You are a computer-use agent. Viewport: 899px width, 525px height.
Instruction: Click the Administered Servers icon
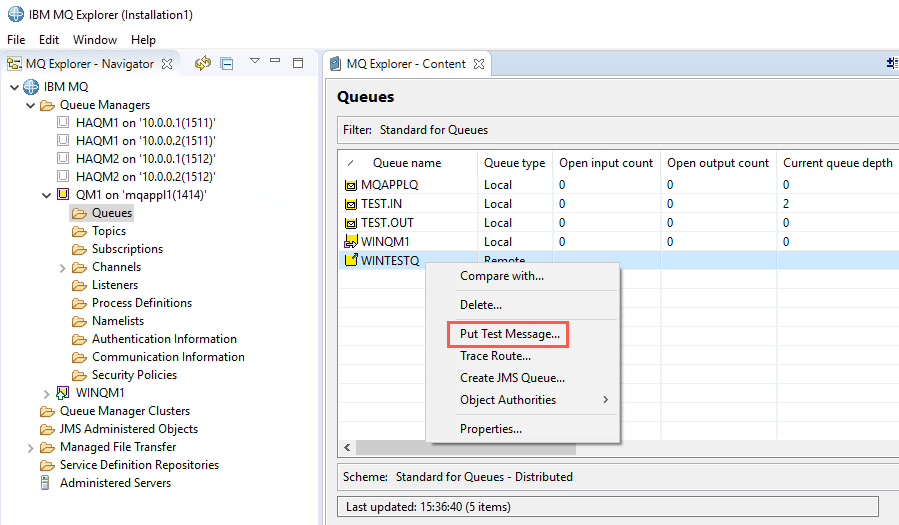[x=45, y=483]
